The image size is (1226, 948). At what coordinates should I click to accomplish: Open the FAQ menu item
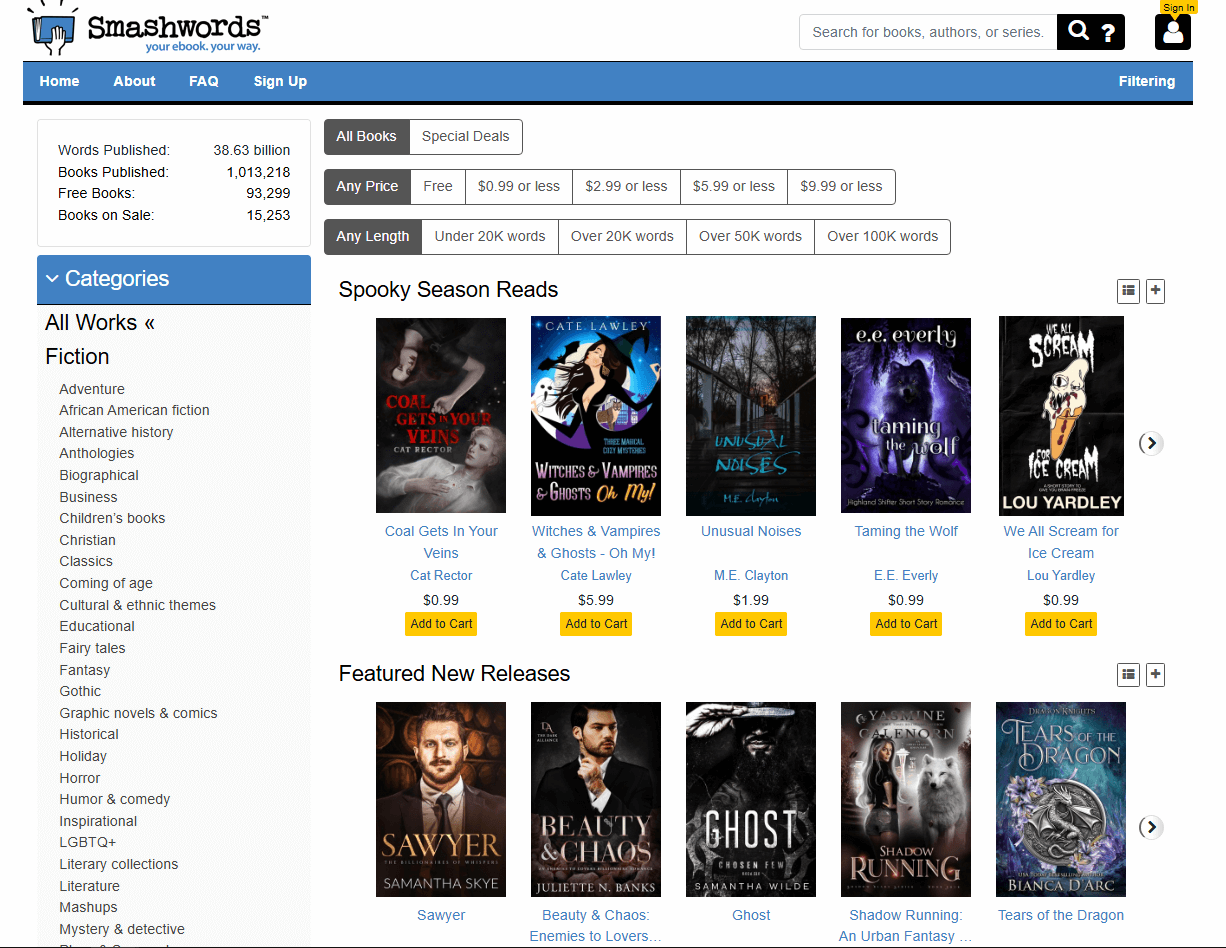204,81
